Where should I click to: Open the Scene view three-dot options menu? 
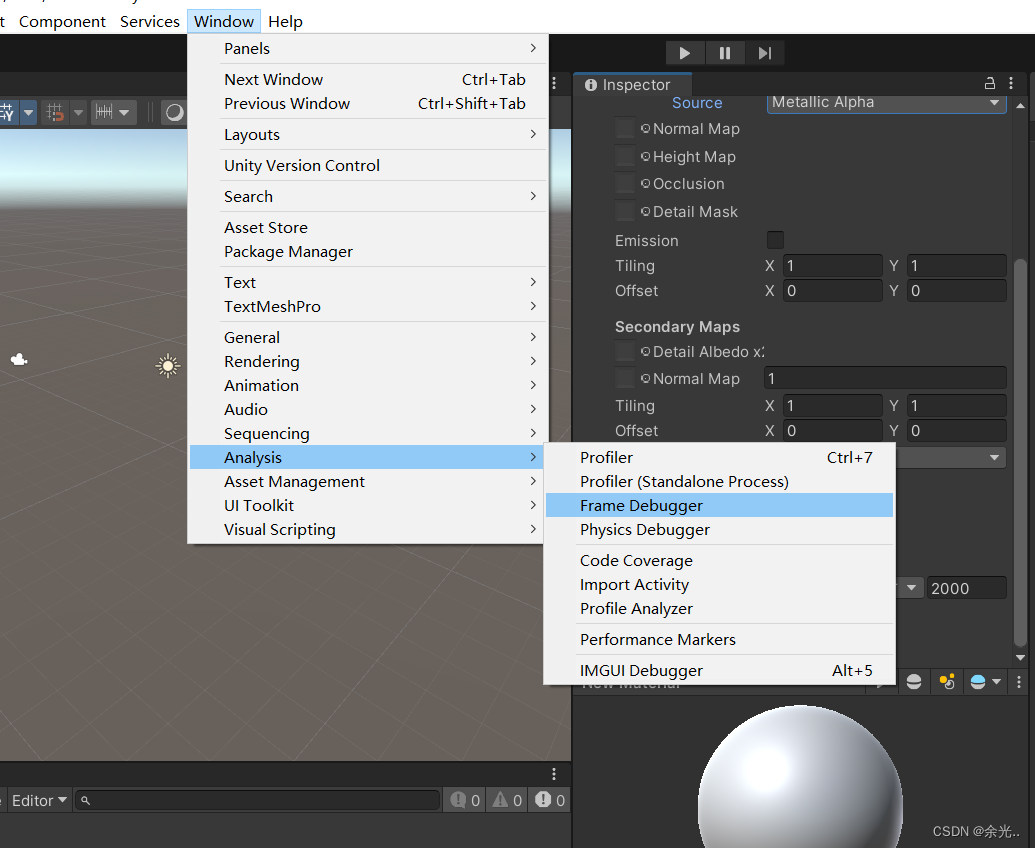[554, 84]
